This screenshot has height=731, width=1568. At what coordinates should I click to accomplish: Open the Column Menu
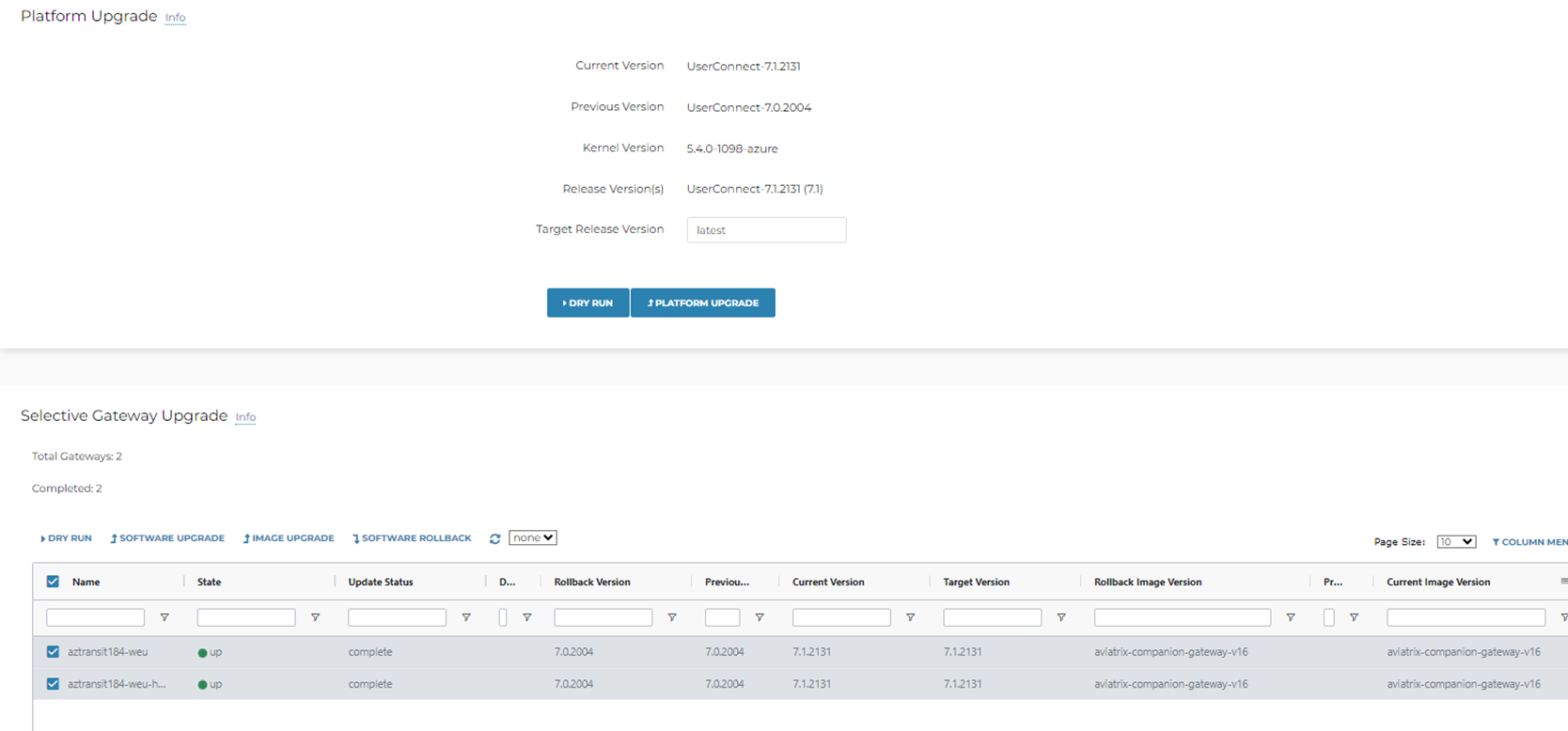pos(1529,542)
